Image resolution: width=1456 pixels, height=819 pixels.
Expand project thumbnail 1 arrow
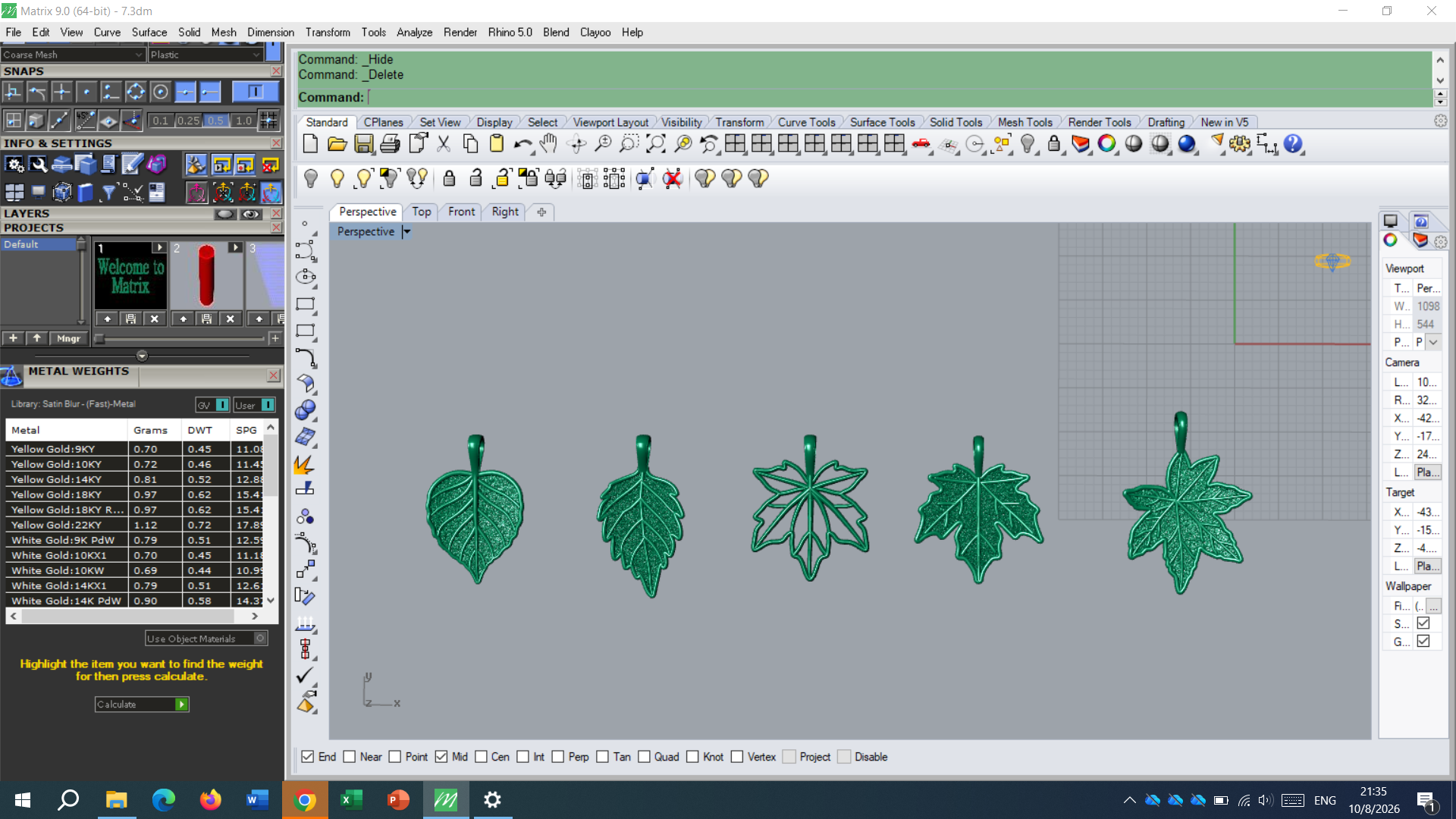click(x=158, y=248)
